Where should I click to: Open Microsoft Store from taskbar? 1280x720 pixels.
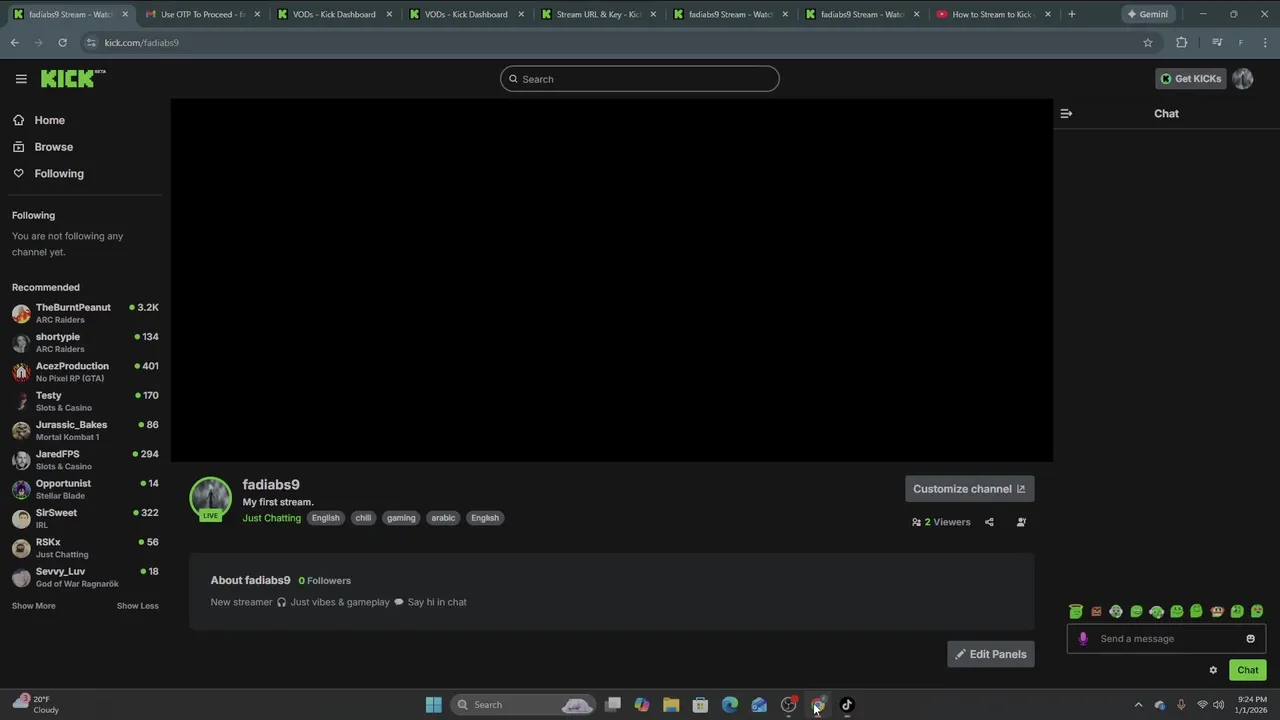tap(700, 705)
